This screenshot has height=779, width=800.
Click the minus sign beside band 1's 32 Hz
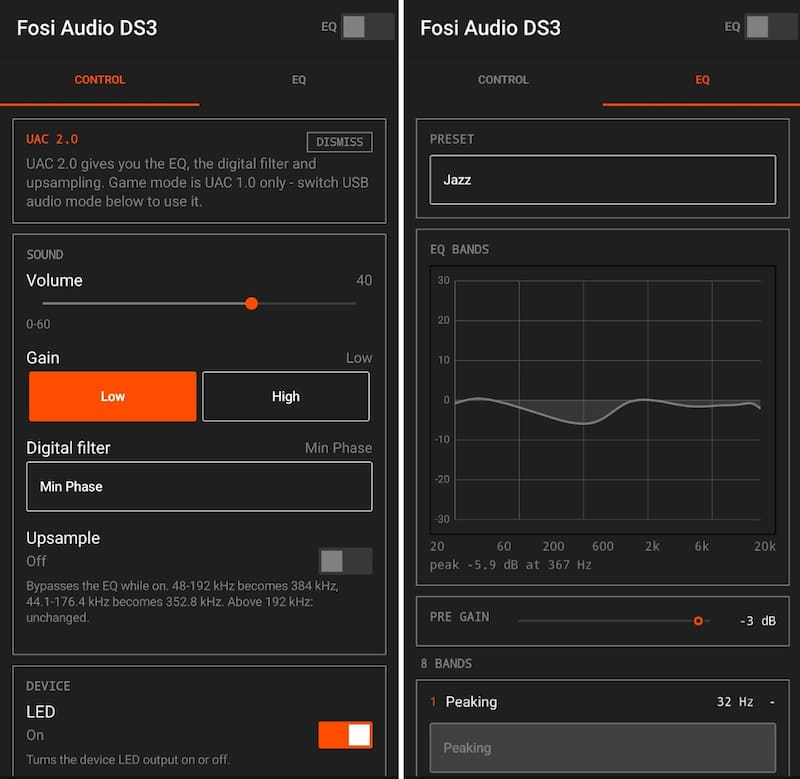click(x=772, y=702)
